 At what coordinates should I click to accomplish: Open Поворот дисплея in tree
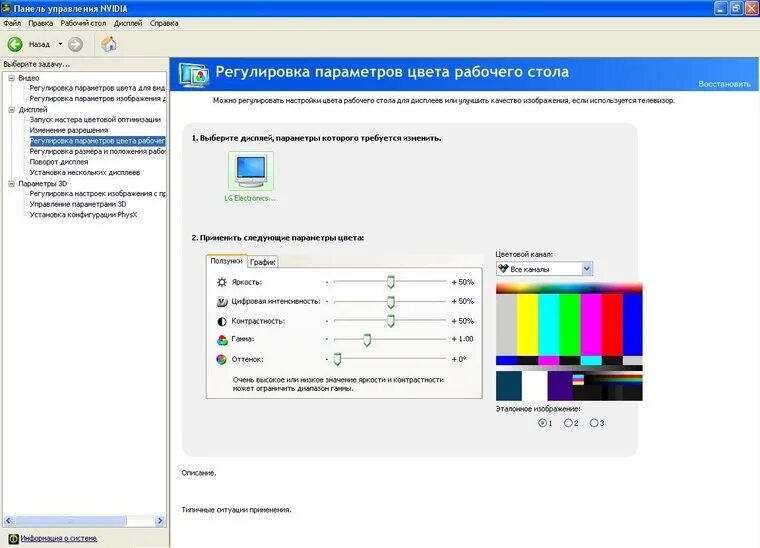(x=59, y=162)
